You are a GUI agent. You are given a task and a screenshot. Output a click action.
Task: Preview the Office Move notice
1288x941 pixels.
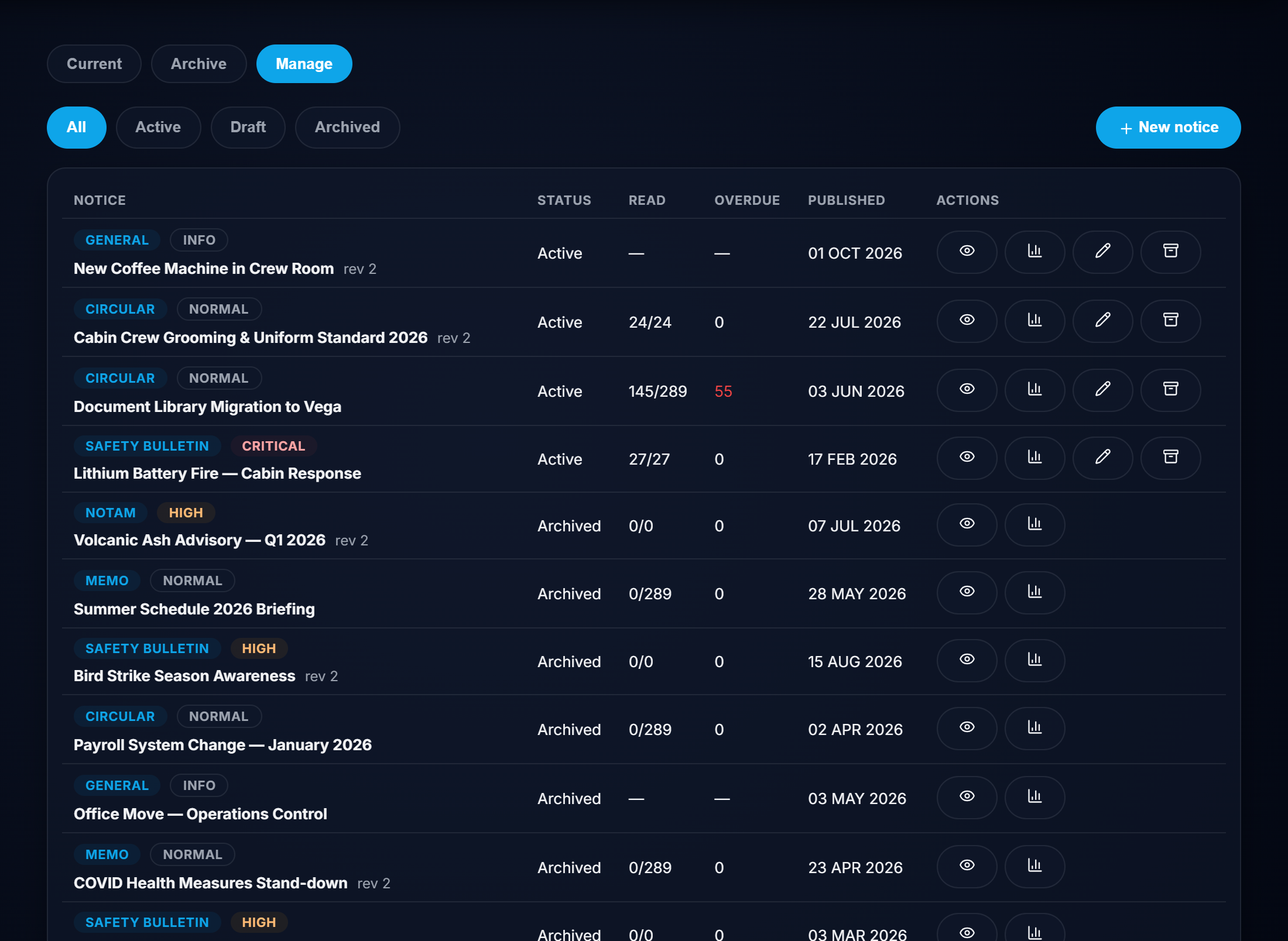(967, 798)
